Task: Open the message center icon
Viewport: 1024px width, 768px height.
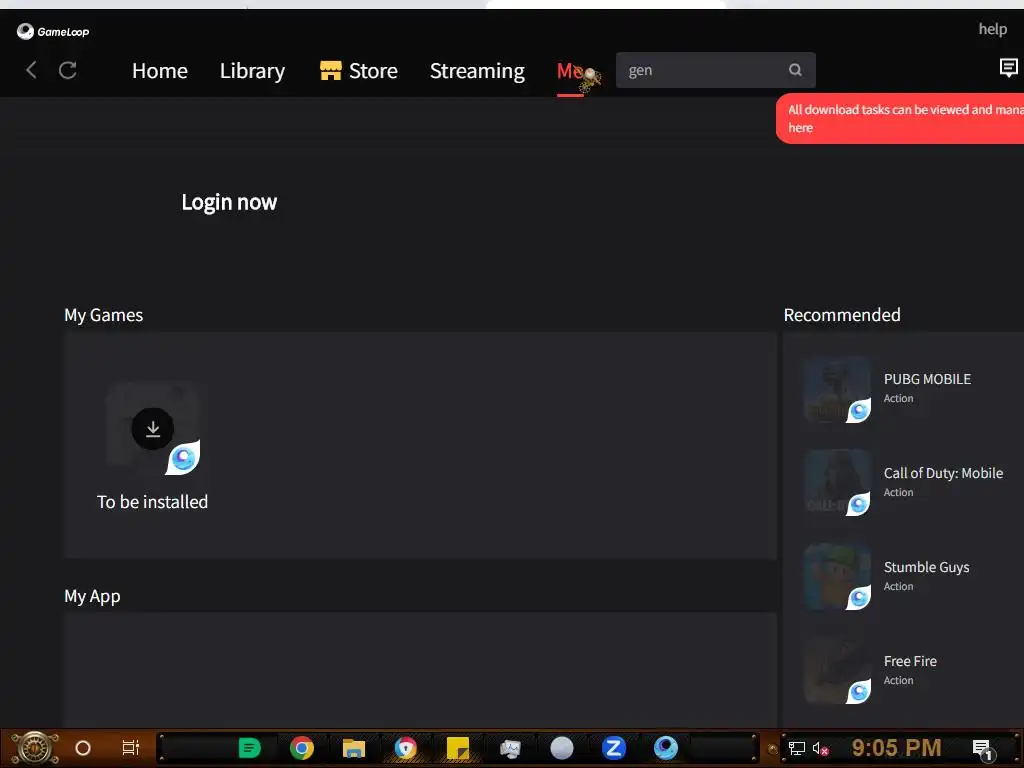Action: click(x=1008, y=67)
